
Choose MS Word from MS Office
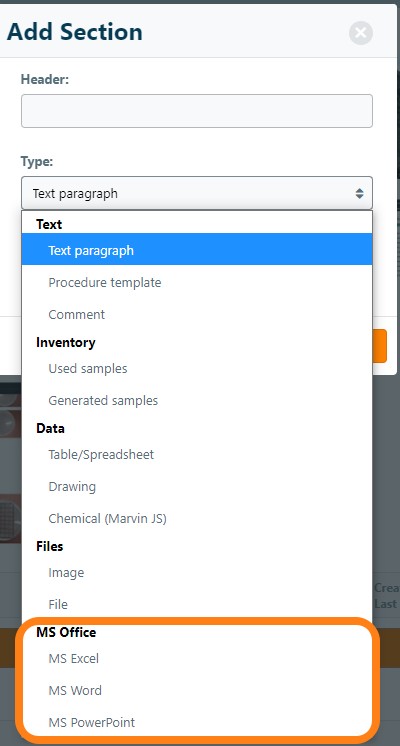coord(197,690)
